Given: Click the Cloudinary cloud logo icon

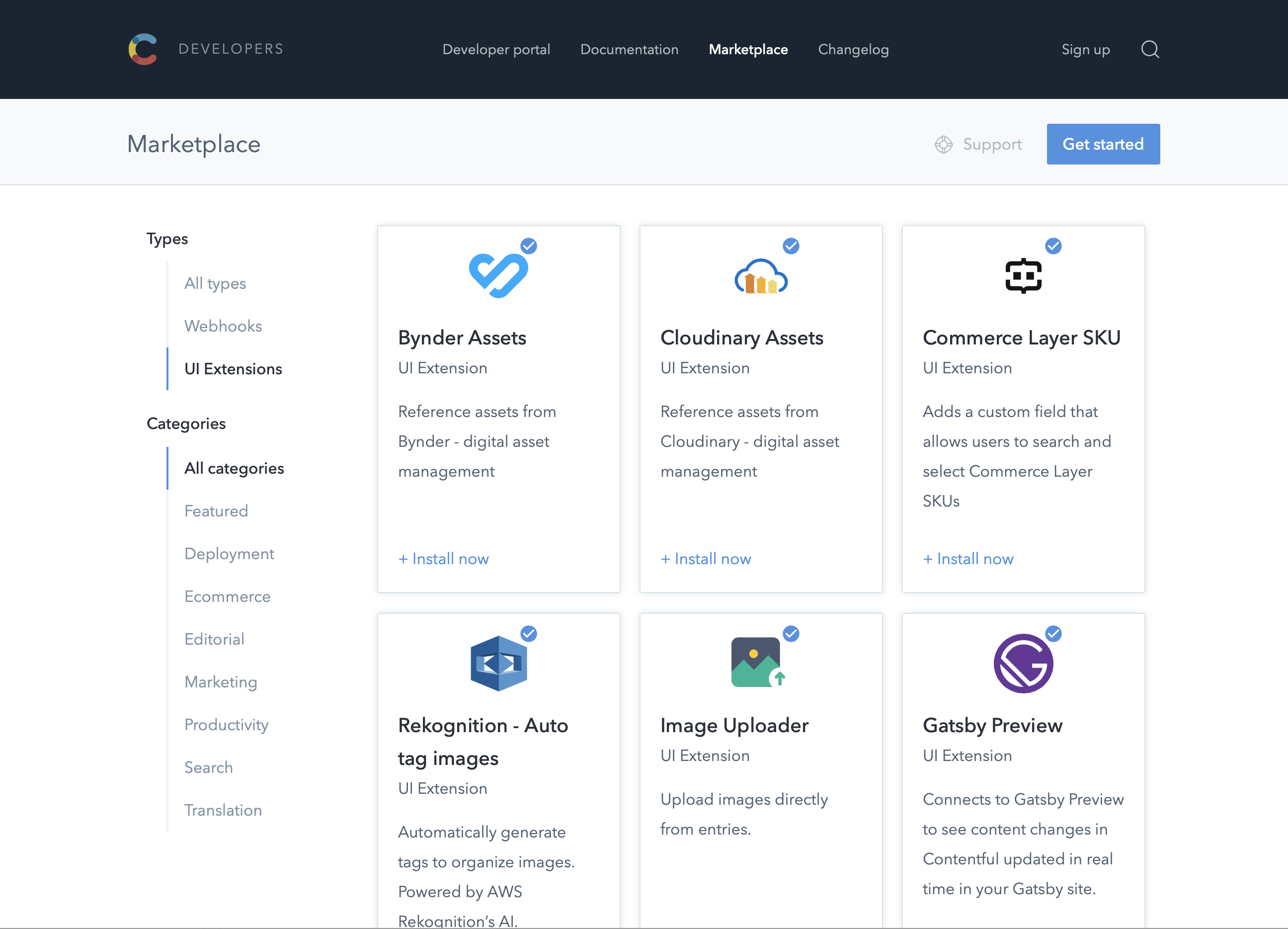Looking at the screenshot, I should click(x=761, y=276).
